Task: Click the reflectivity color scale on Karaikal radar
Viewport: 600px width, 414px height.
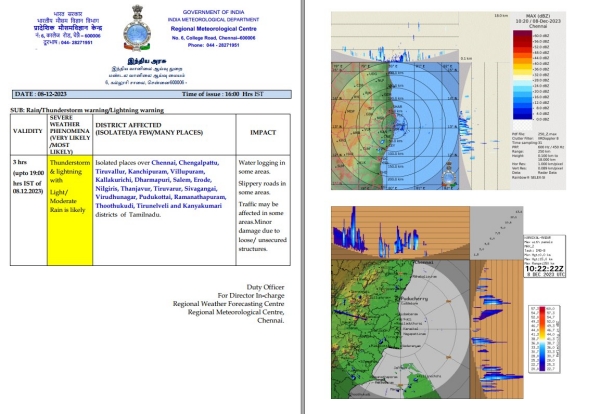Action: (545, 339)
